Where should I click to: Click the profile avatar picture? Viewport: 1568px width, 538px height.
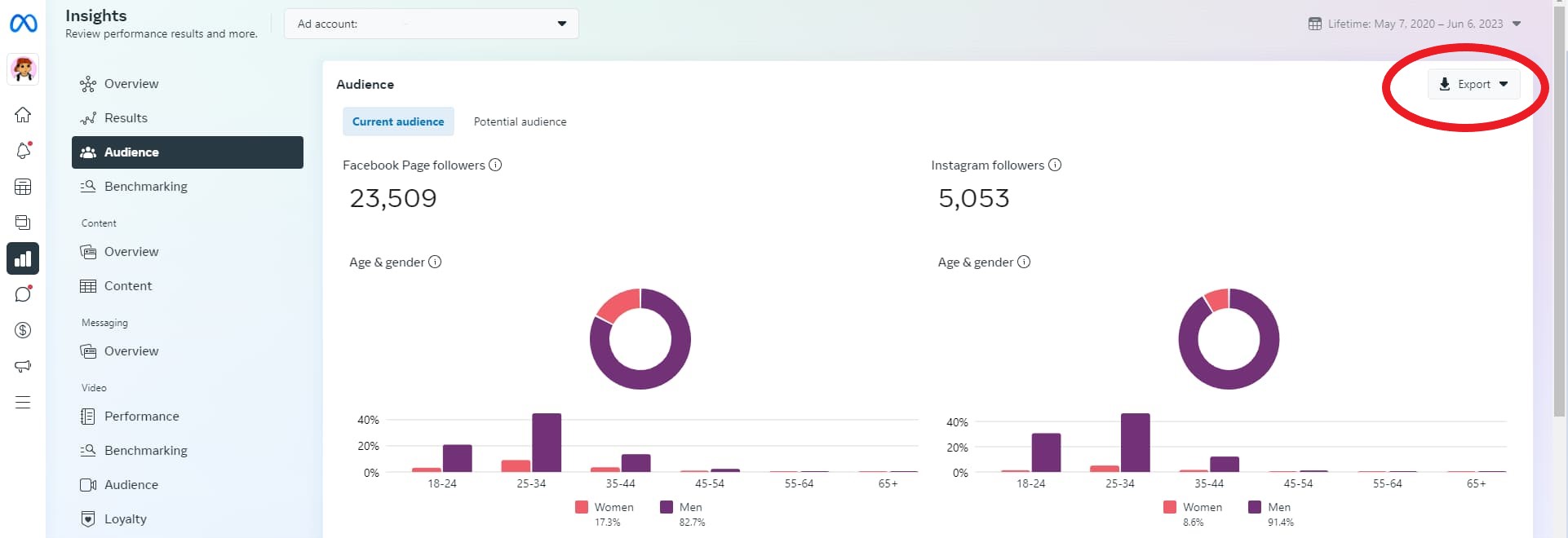(x=23, y=70)
